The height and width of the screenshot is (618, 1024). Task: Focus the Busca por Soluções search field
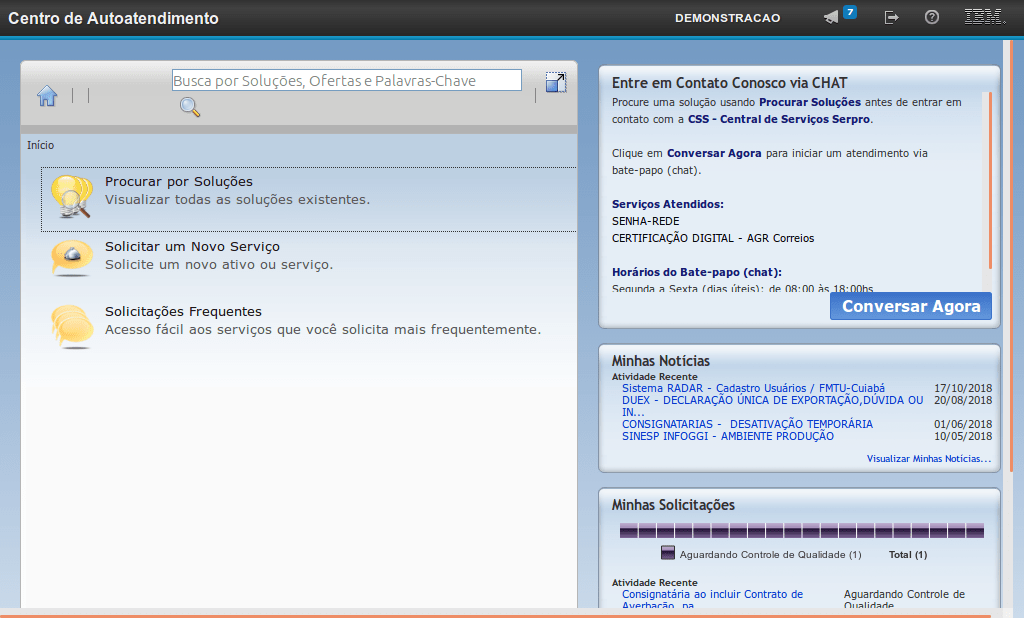tap(347, 80)
